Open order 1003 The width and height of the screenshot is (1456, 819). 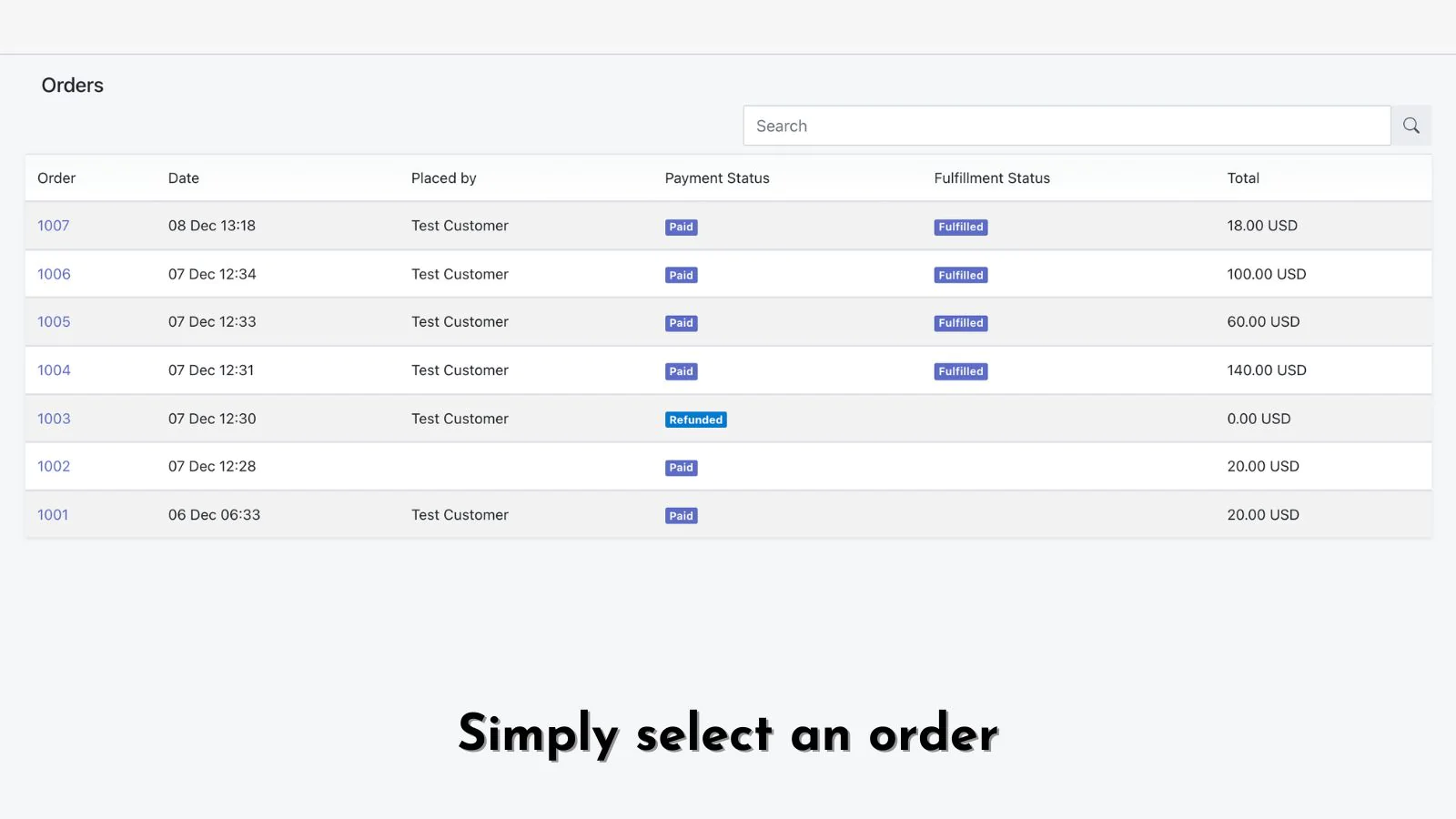click(x=54, y=419)
